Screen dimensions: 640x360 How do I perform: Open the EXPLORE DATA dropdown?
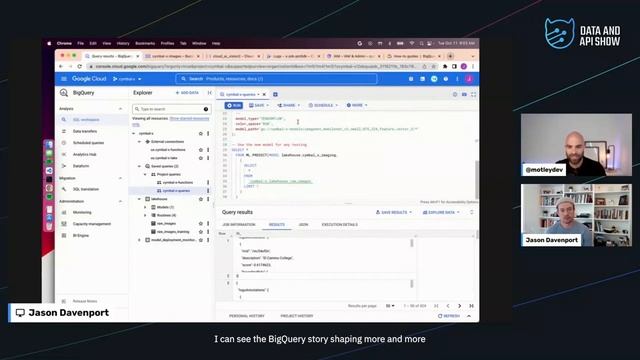(441, 212)
